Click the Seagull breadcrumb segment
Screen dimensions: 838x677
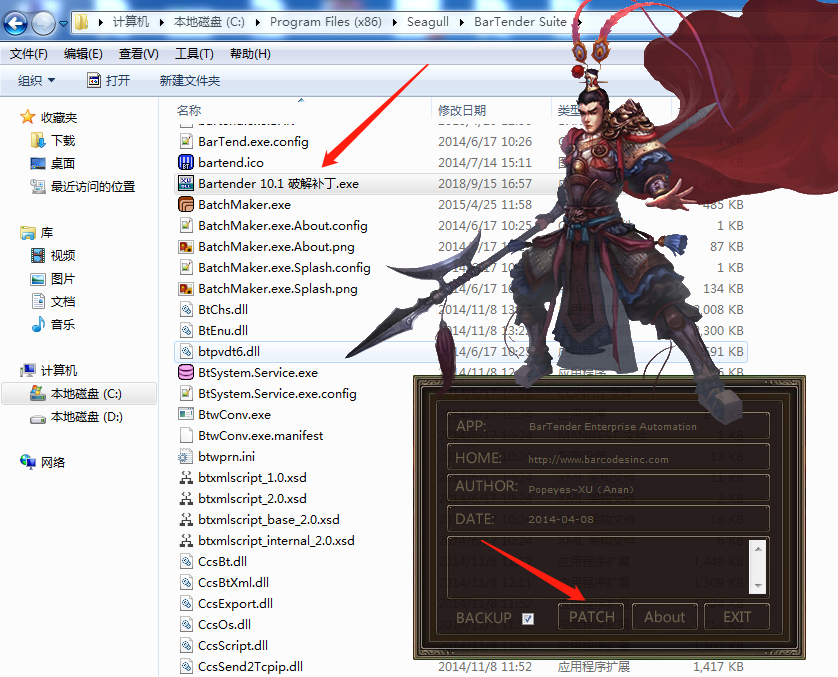pyautogui.click(x=428, y=22)
